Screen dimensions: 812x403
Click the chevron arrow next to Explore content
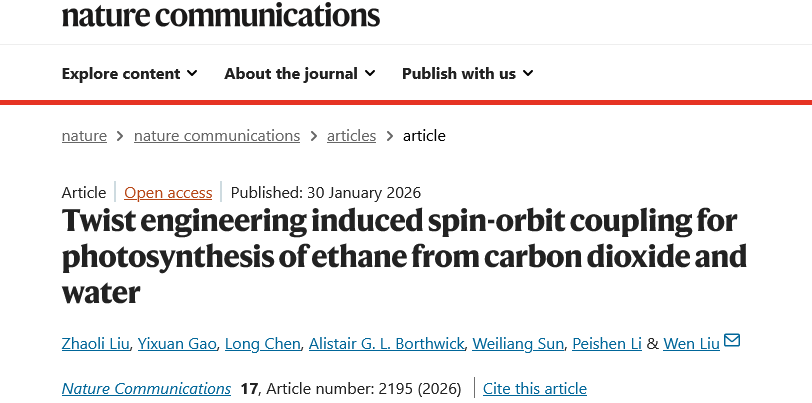tap(192, 74)
